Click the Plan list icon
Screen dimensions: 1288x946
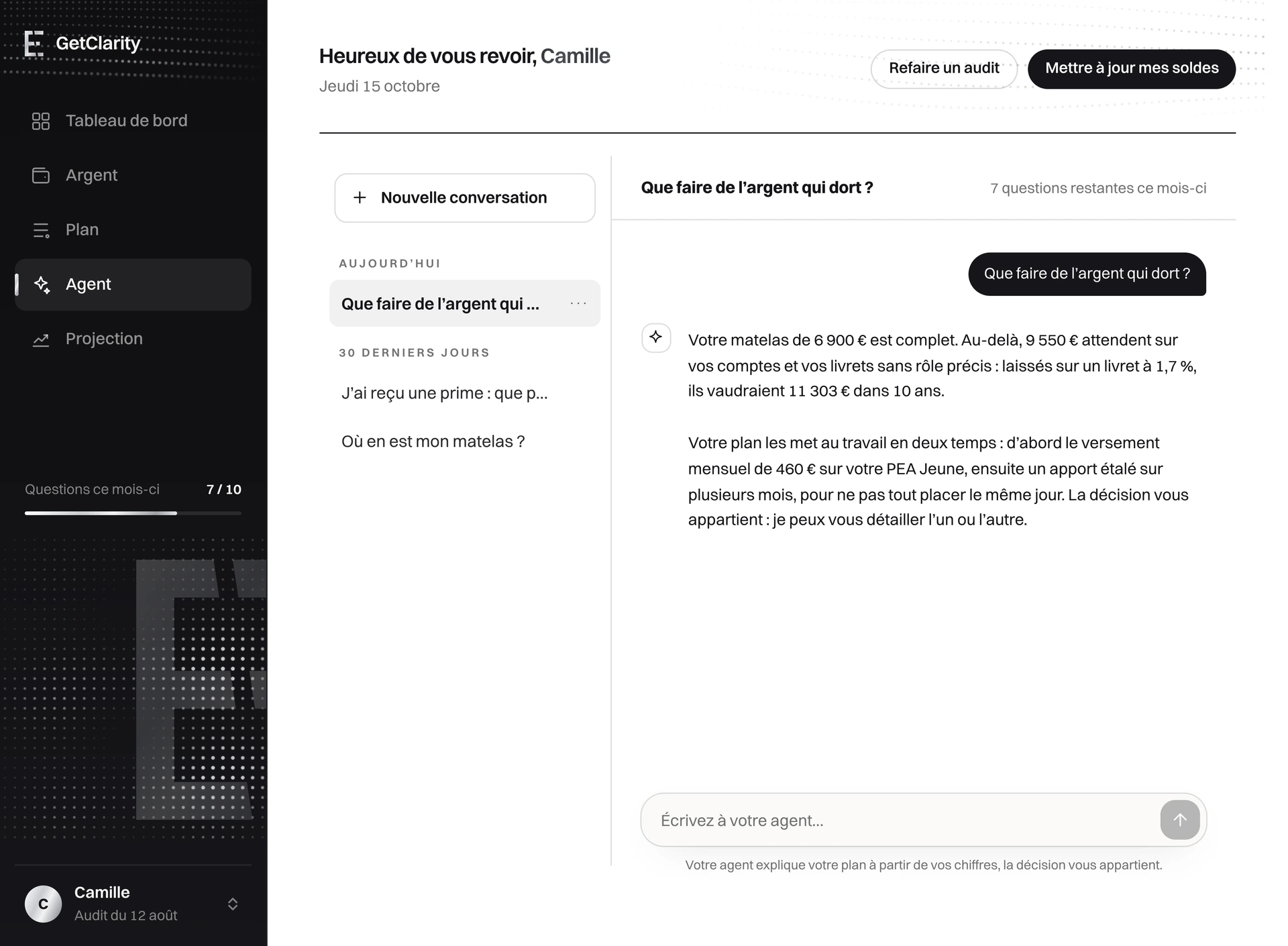pos(41,230)
